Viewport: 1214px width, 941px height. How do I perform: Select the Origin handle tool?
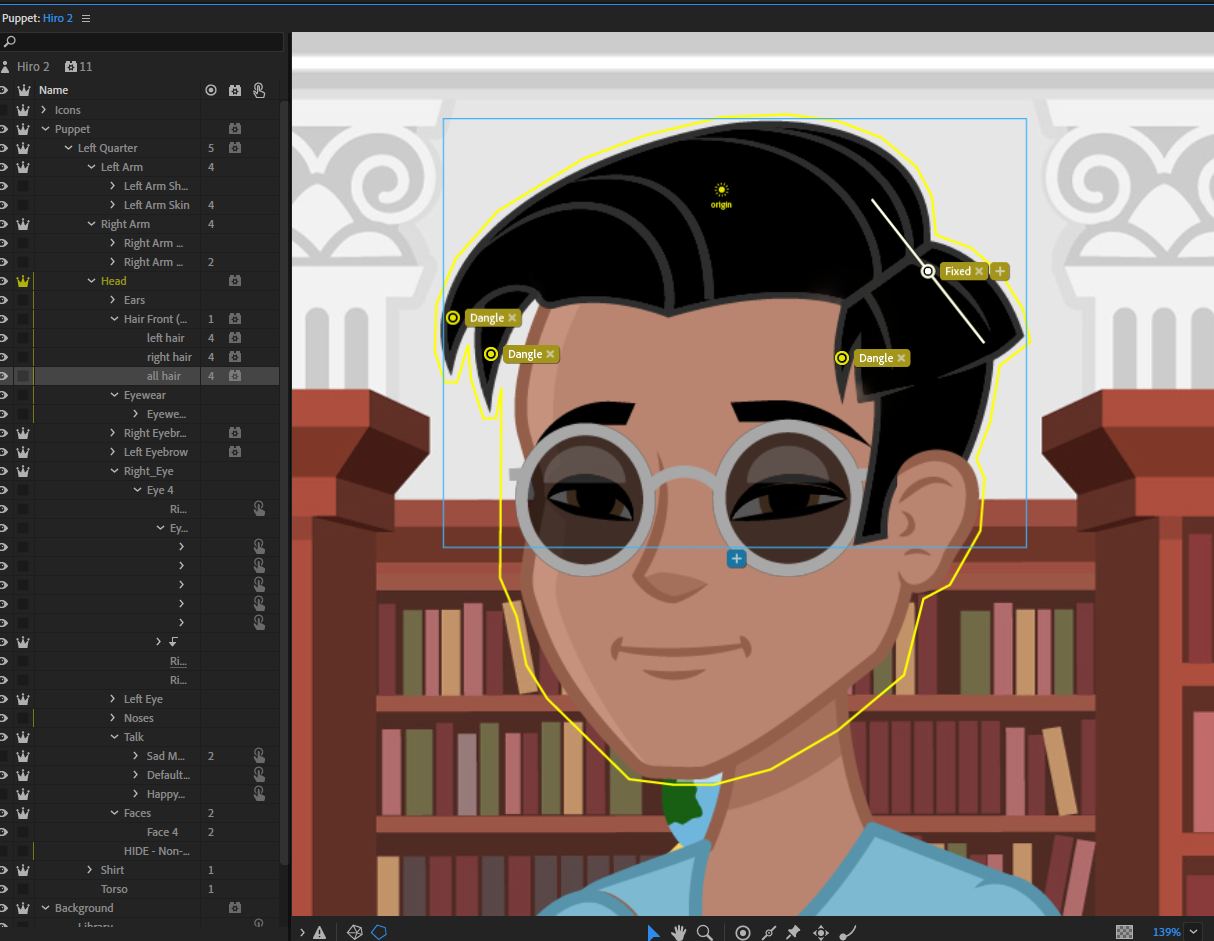tap(742, 932)
